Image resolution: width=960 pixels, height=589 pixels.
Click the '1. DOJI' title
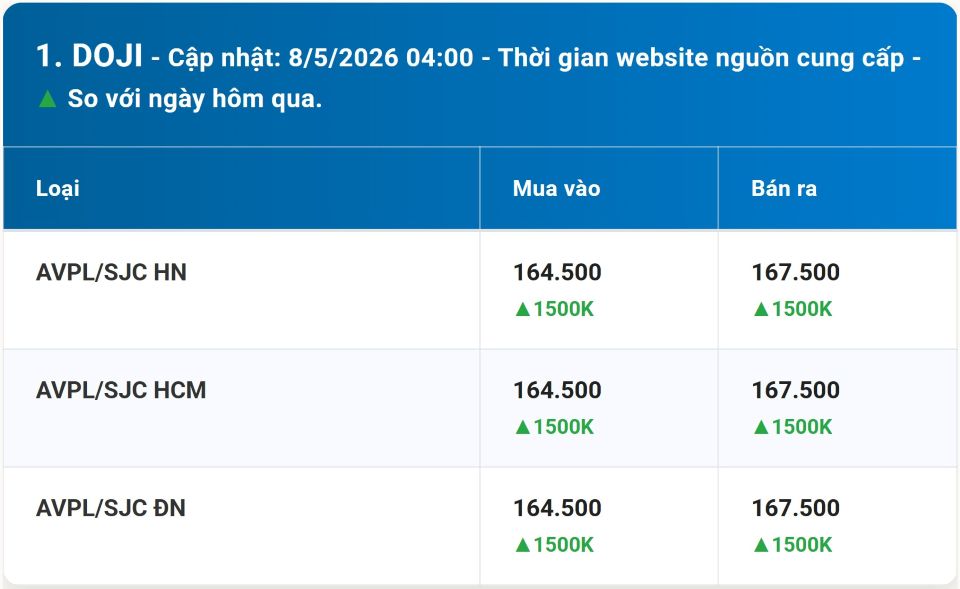[x=89, y=56]
